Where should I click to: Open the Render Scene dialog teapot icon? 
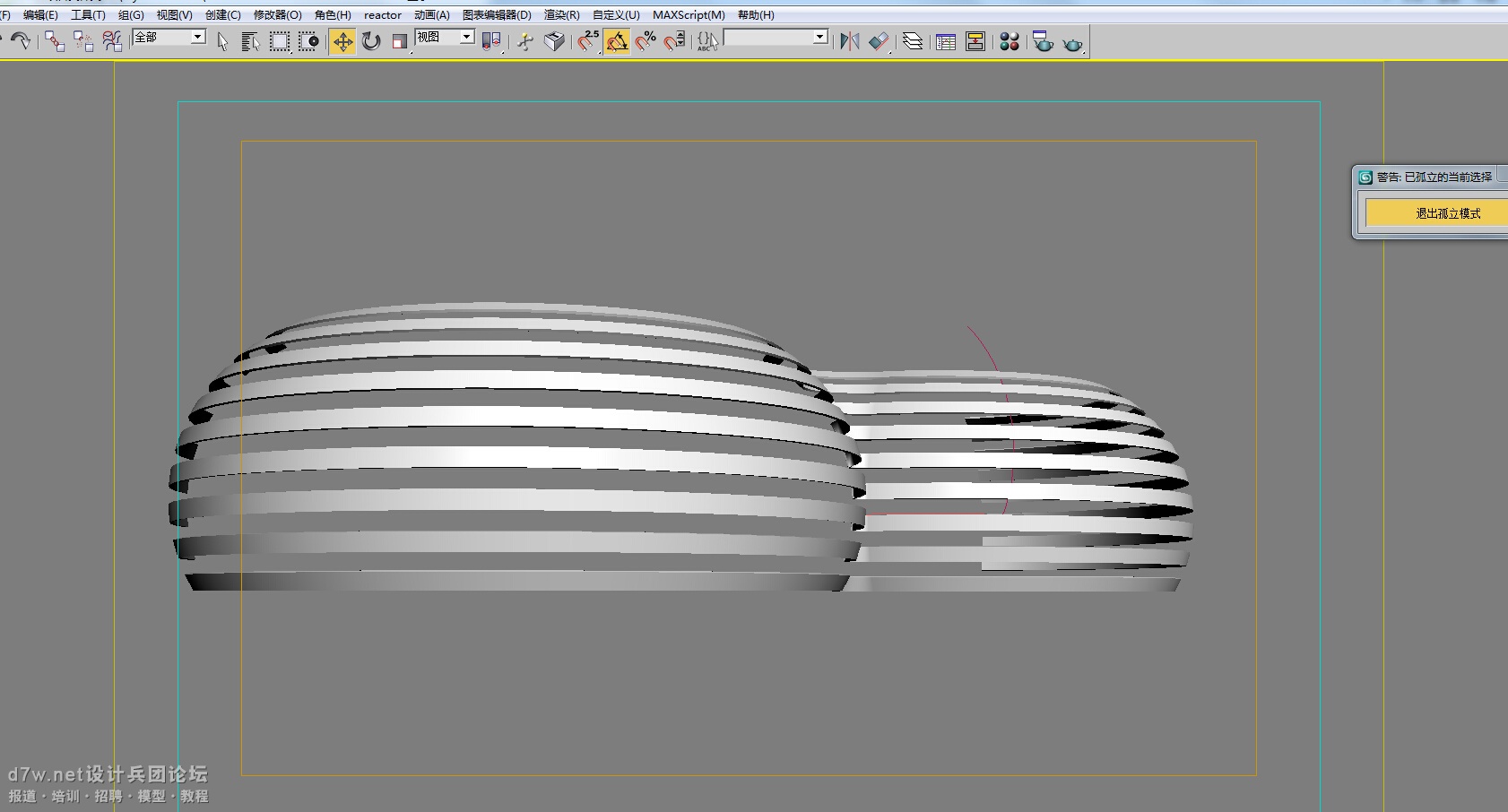(x=1043, y=41)
